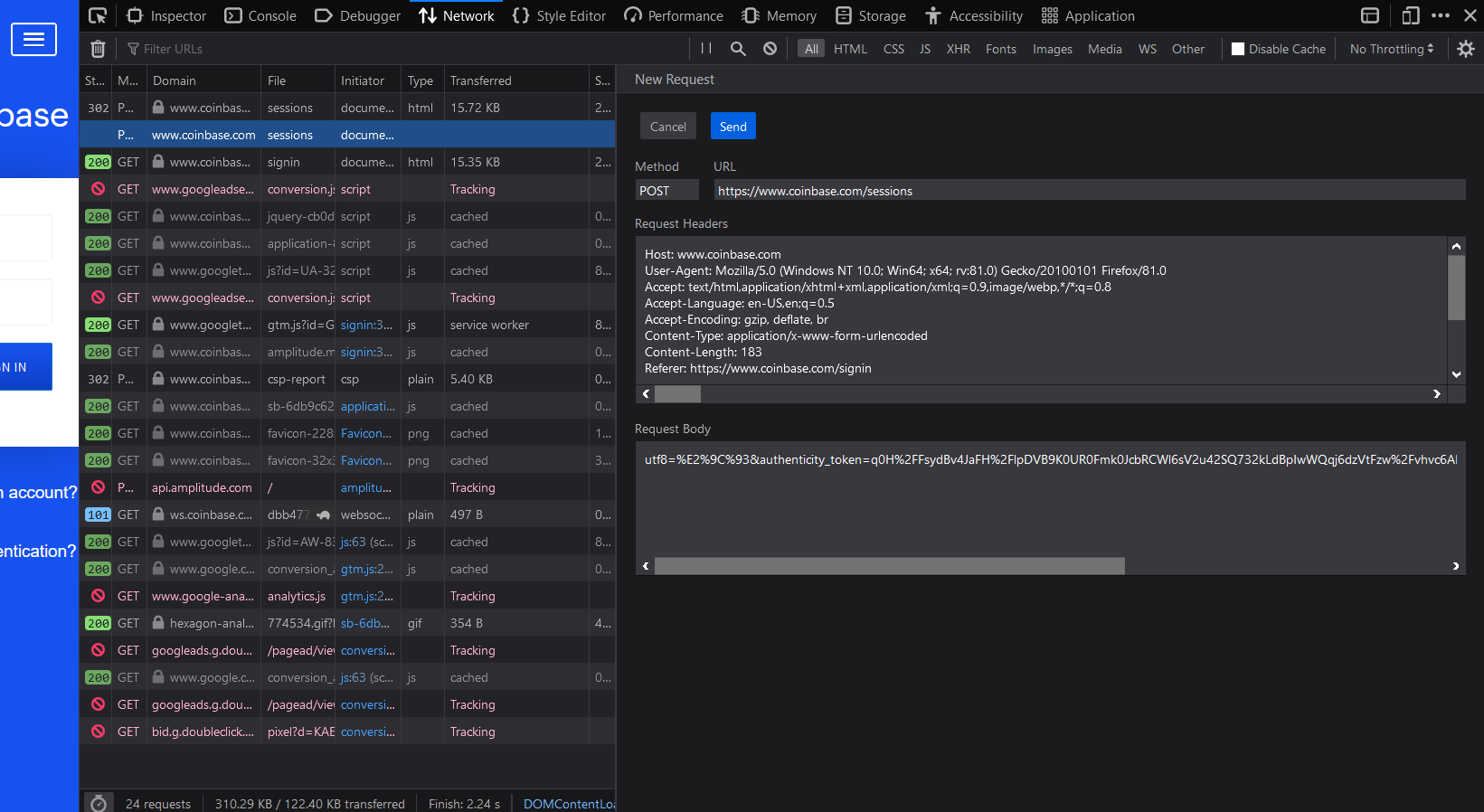This screenshot has width=1484, height=812.
Task: Sort by the Transferred column header
Action: point(515,80)
